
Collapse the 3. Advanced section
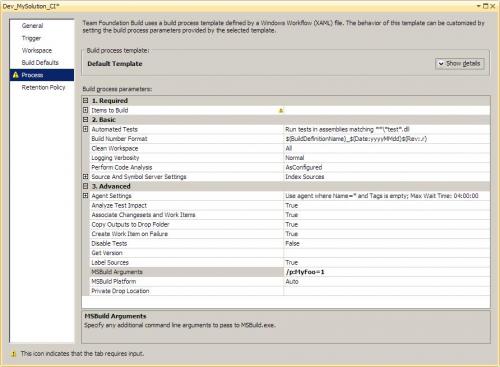click(86, 186)
